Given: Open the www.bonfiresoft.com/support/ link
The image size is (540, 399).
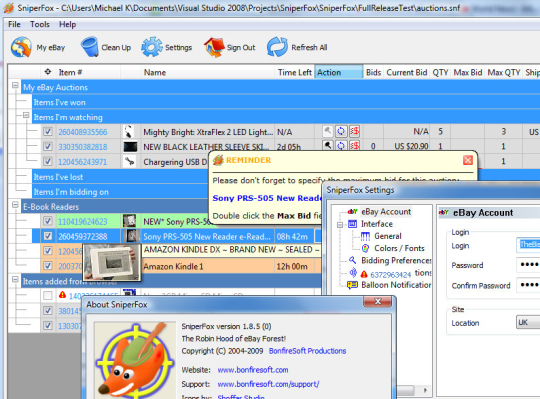Looking at the screenshot, I should click(268, 384).
